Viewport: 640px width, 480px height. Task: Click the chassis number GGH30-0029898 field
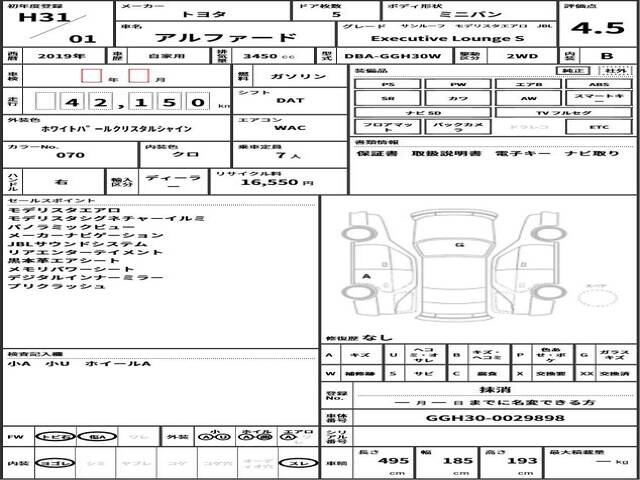[495, 418]
